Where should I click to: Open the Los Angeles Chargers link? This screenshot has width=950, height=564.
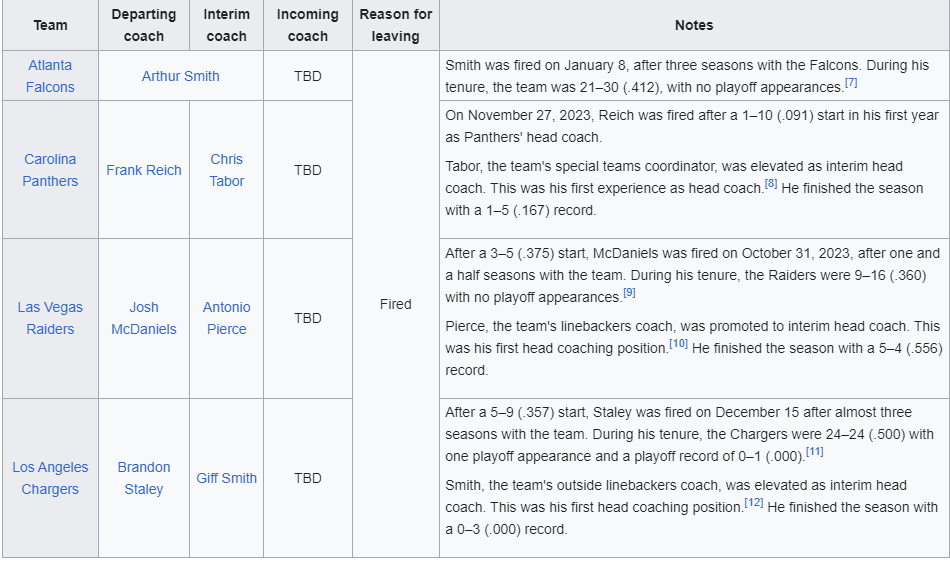pyautogui.click(x=50, y=478)
